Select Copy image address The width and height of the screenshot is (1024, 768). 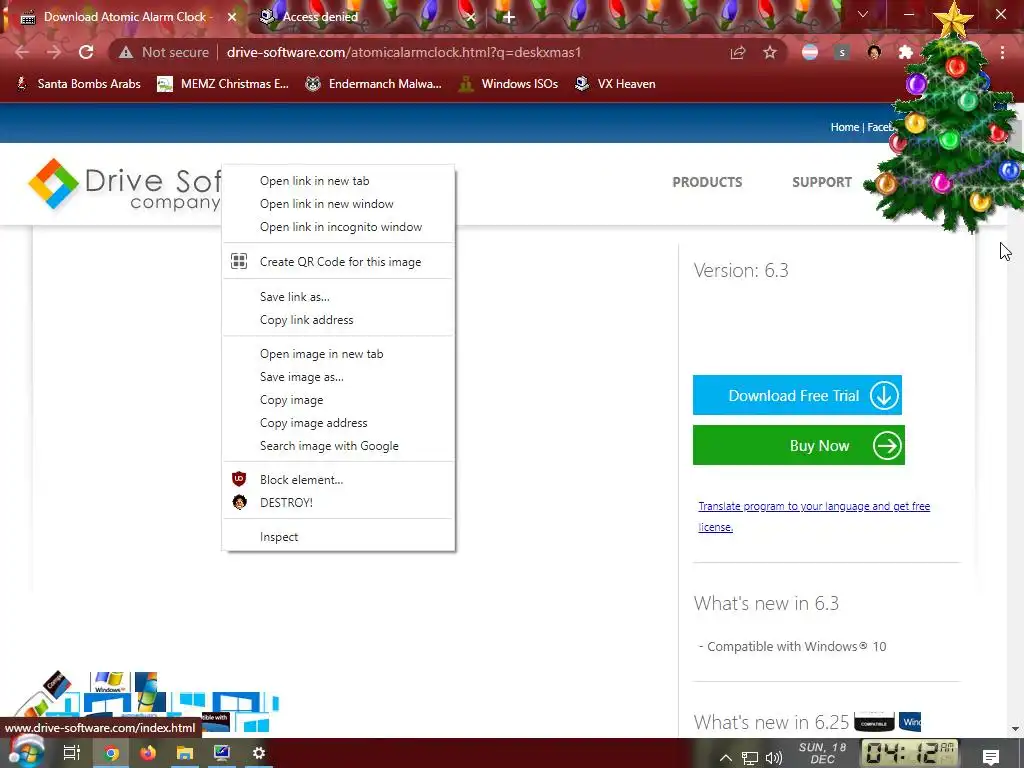(338, 423)
